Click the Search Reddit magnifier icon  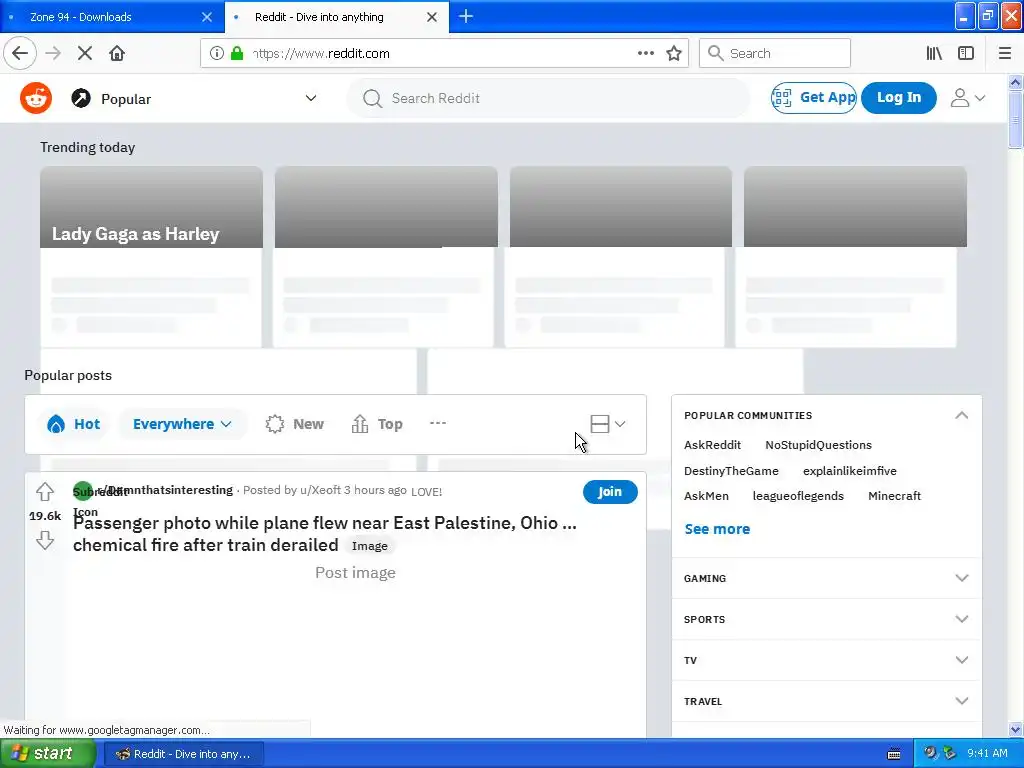coord(372,99)
